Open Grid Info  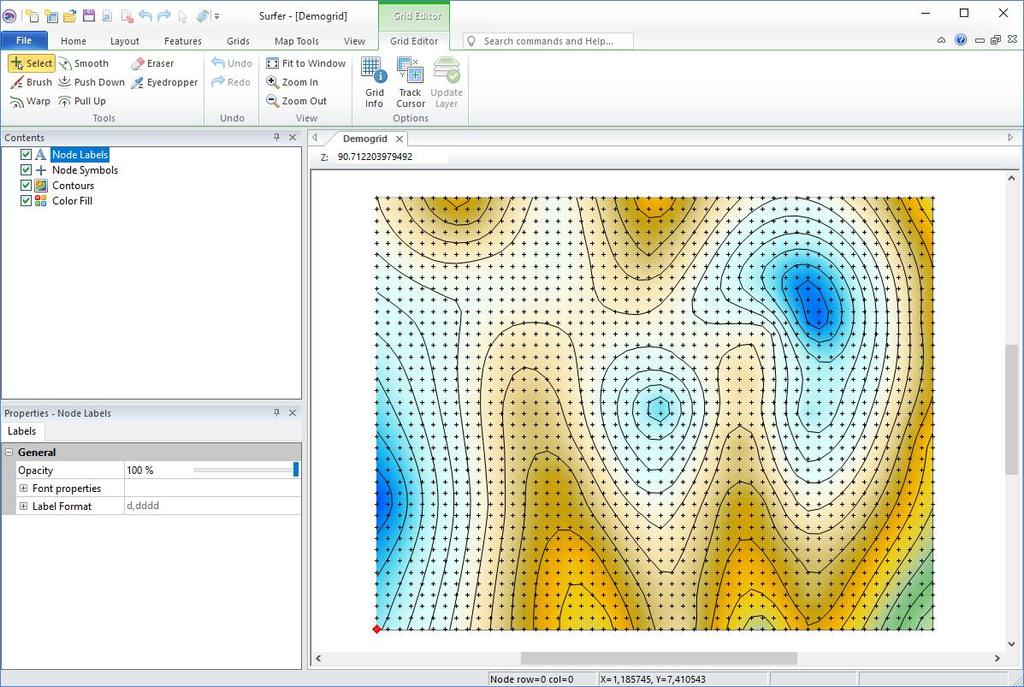[x=374, y=82]
